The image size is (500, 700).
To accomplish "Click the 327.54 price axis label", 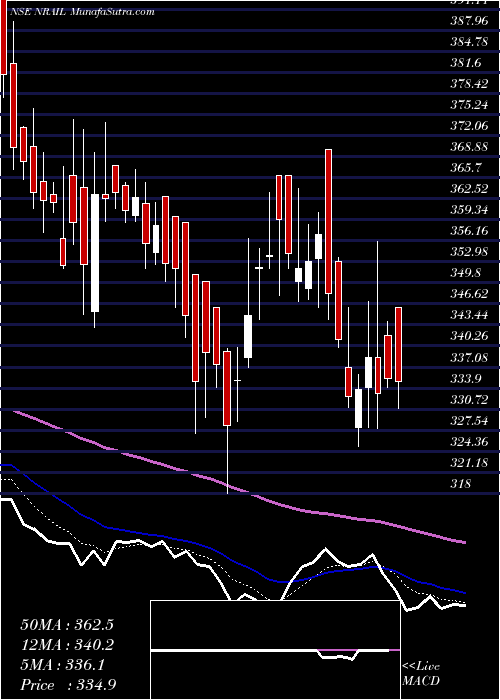I will pyautogui.click(x=467, y=421).
